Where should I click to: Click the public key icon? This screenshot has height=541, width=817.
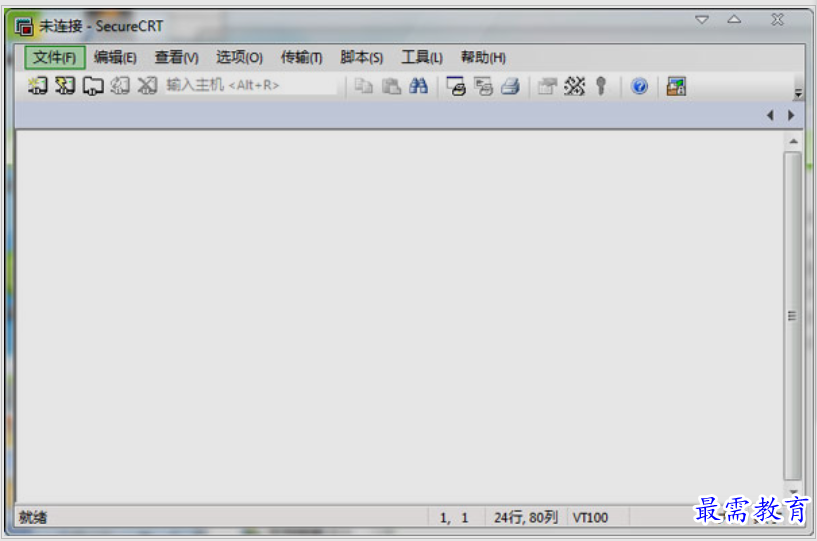tap(601, 86)
